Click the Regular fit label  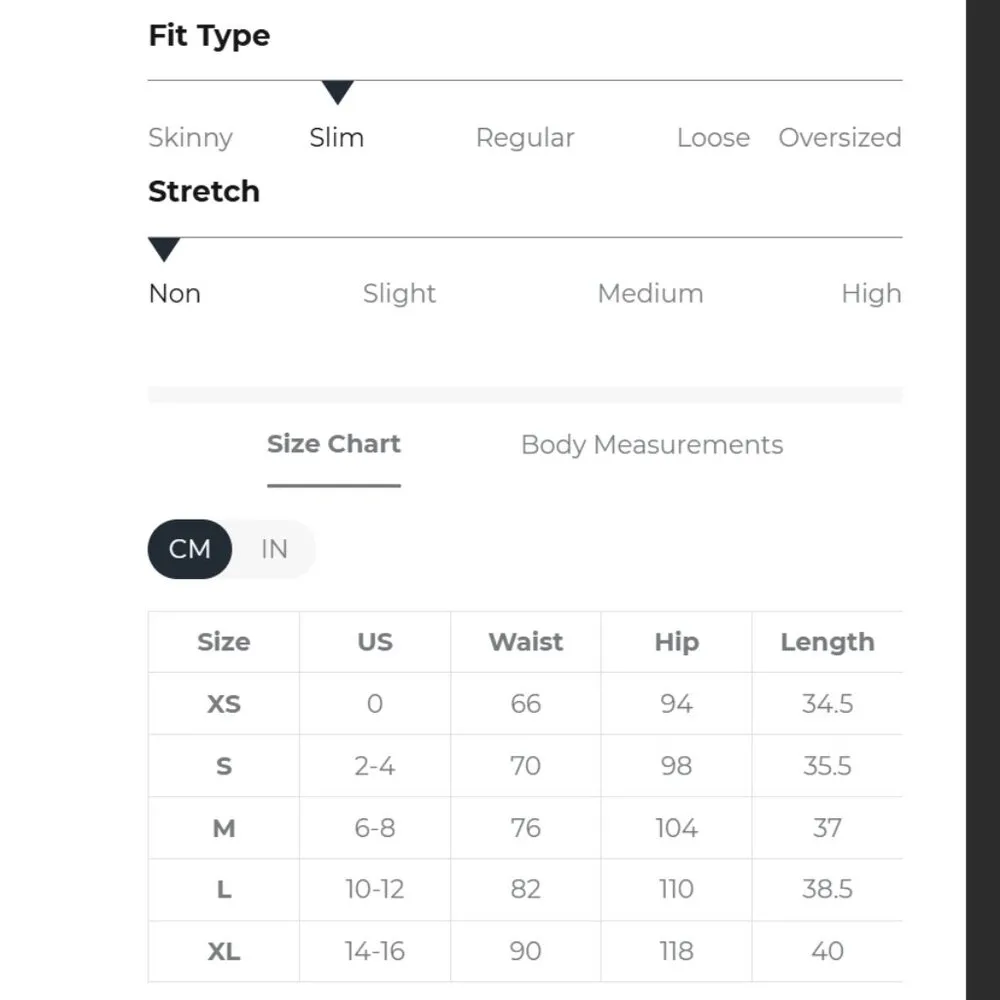pyautogui.click(x=525, y=138)
